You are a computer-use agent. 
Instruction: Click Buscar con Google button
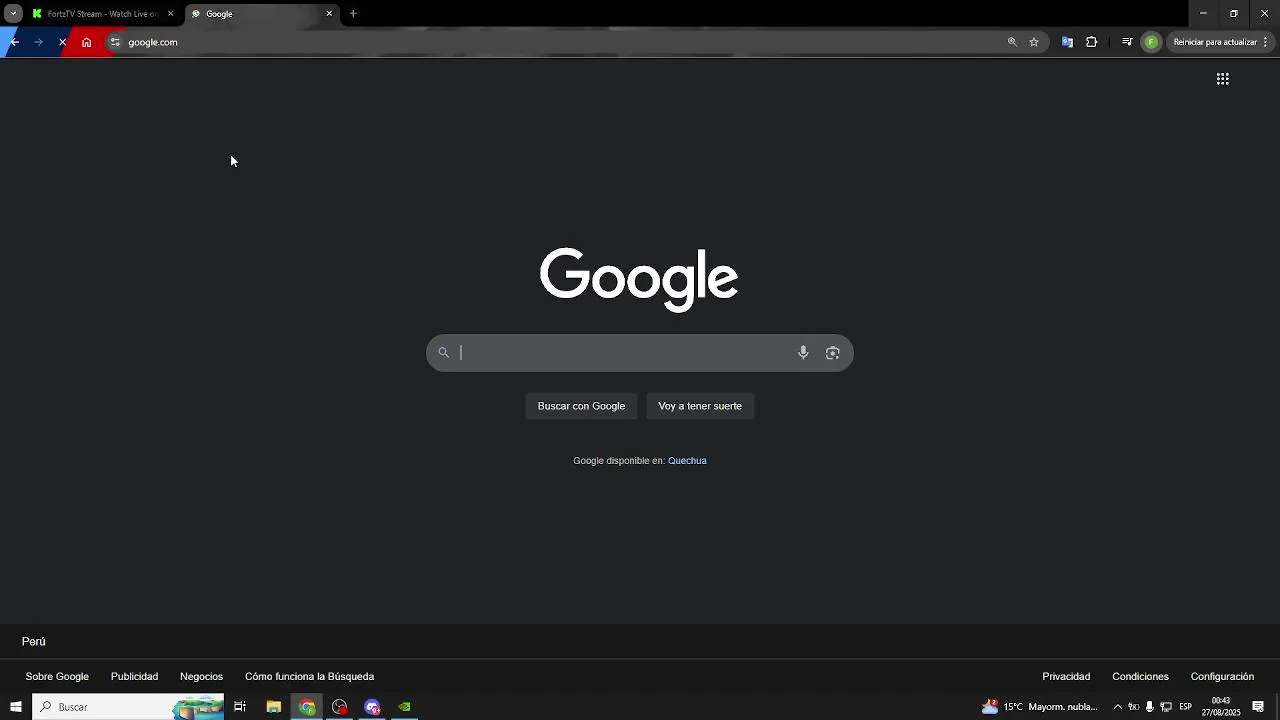pyautogui.click(x=581, y=406)
